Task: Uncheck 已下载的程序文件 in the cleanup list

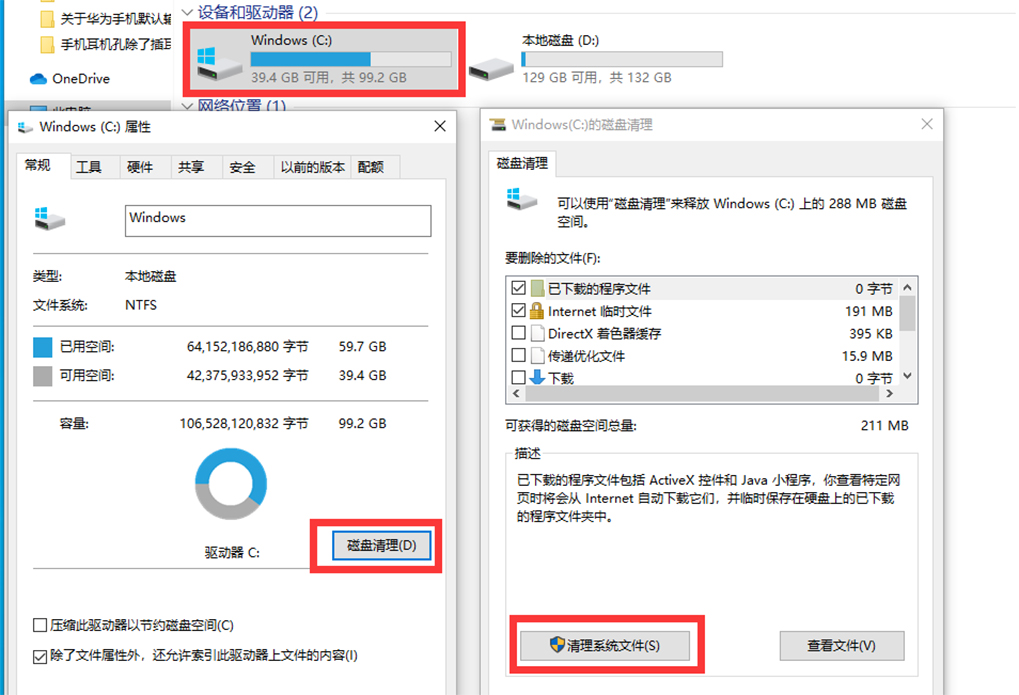Action: click(517, 287)
